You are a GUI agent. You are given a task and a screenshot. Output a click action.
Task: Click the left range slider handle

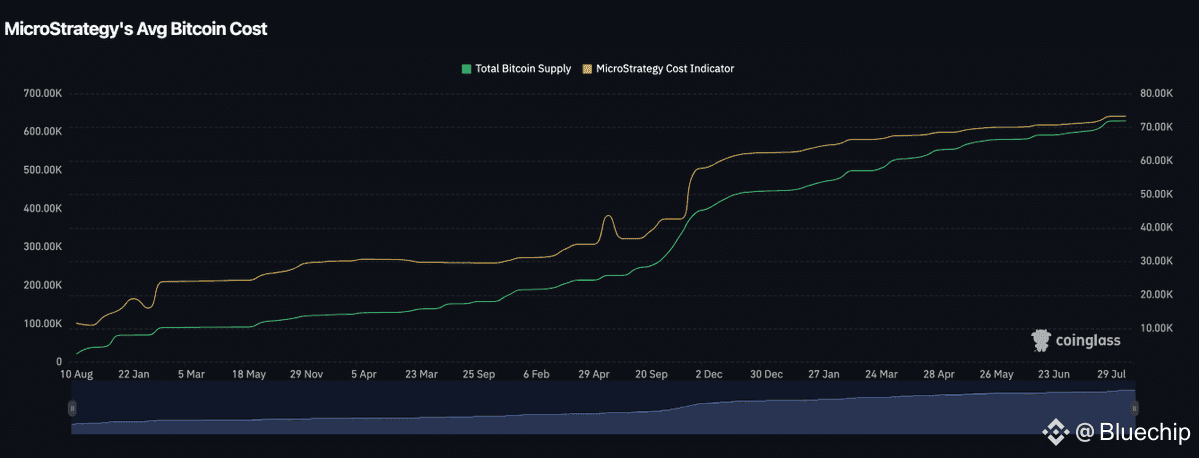coord(72,408)
